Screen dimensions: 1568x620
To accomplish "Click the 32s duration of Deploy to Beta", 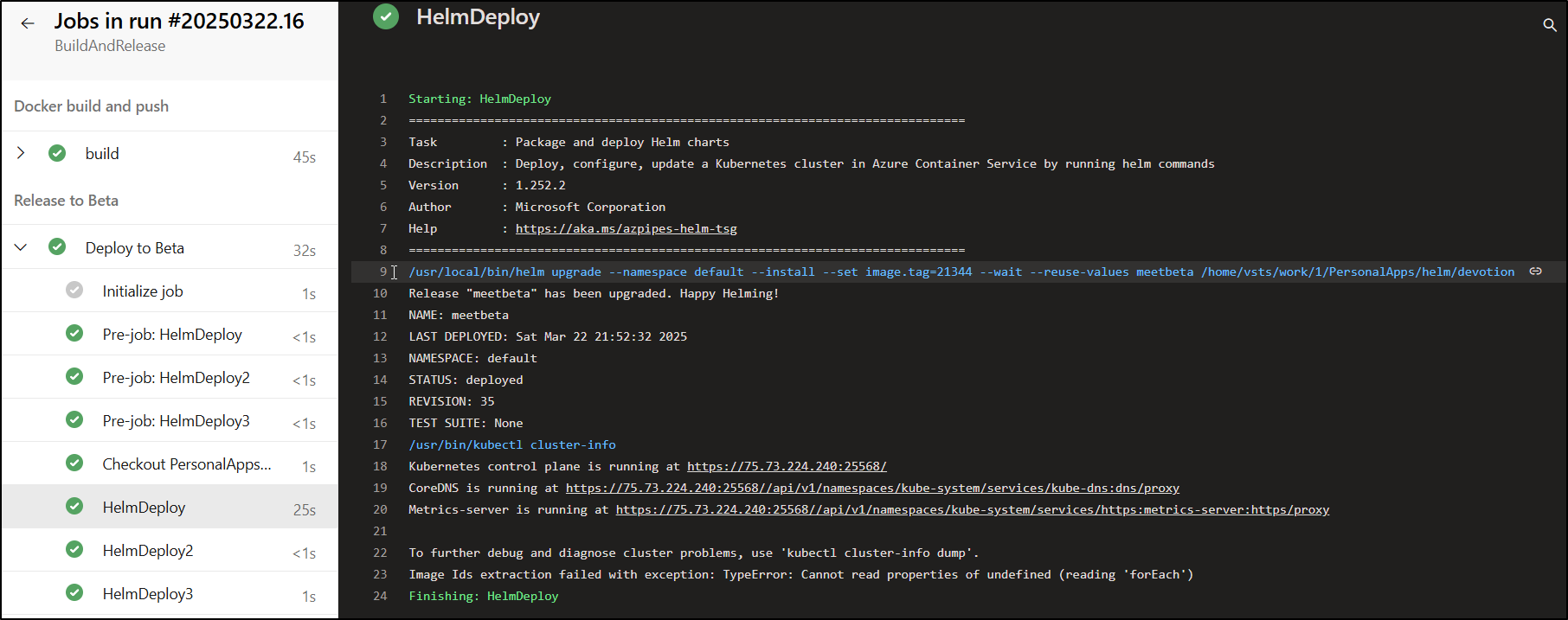I will 305,251.
